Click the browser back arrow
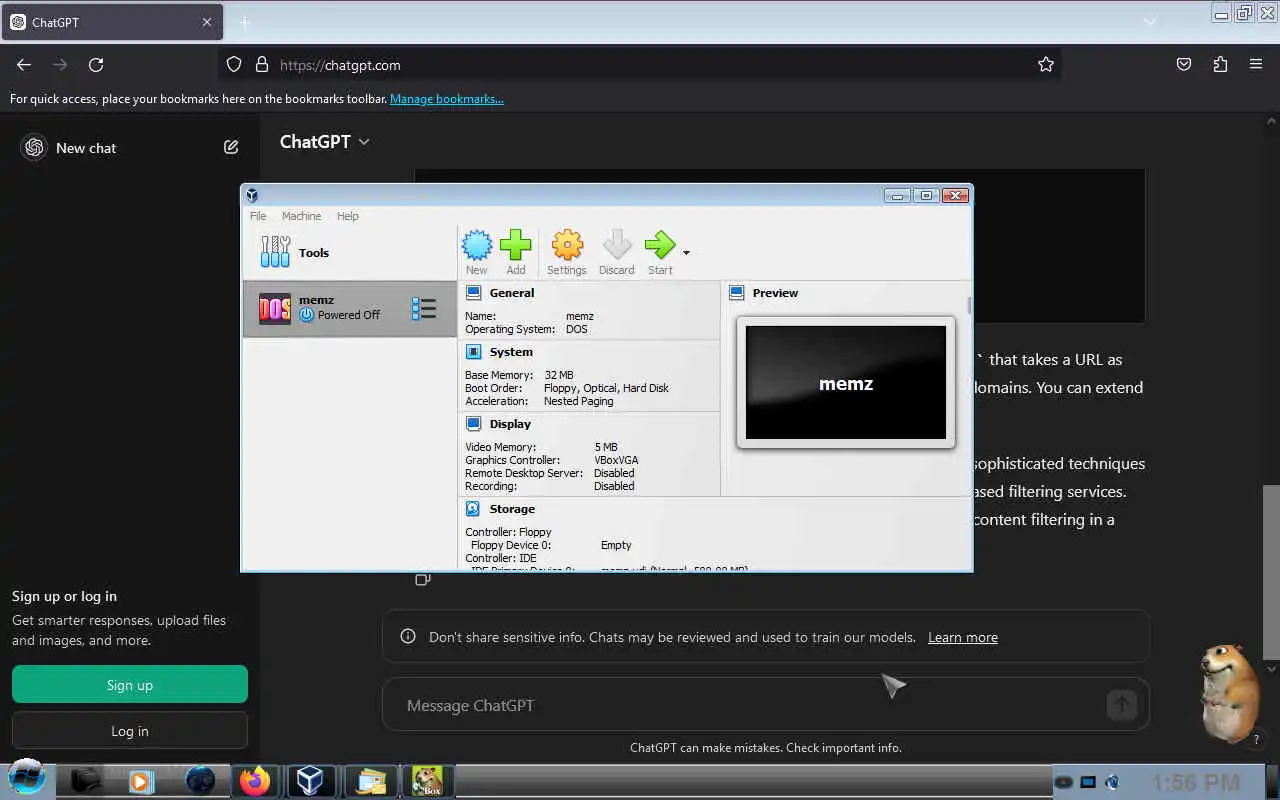The width and height of the screenshot is (1280, 800). click(x=24, y=65)
